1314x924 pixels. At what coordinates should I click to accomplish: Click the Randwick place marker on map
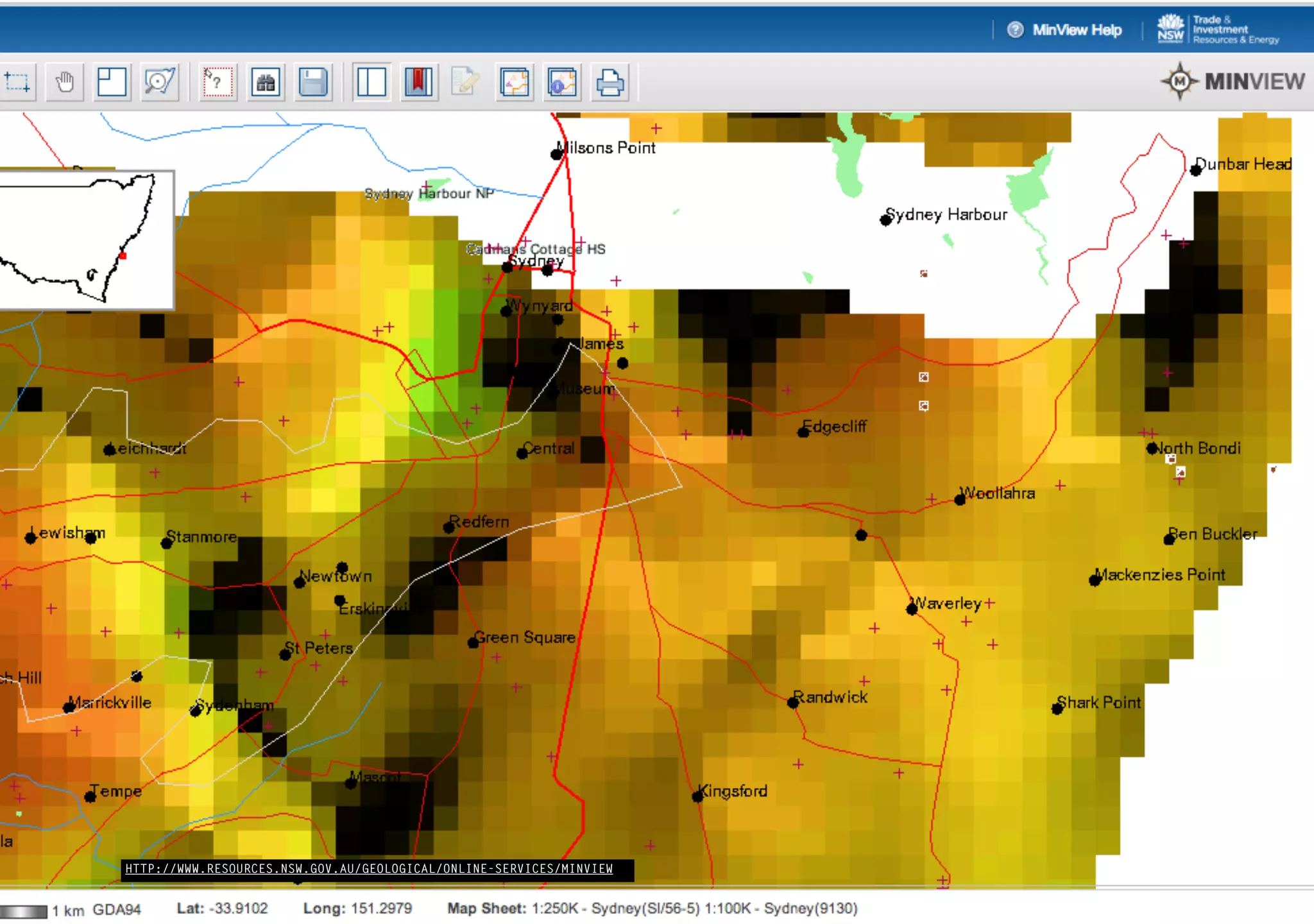point(793,703)
